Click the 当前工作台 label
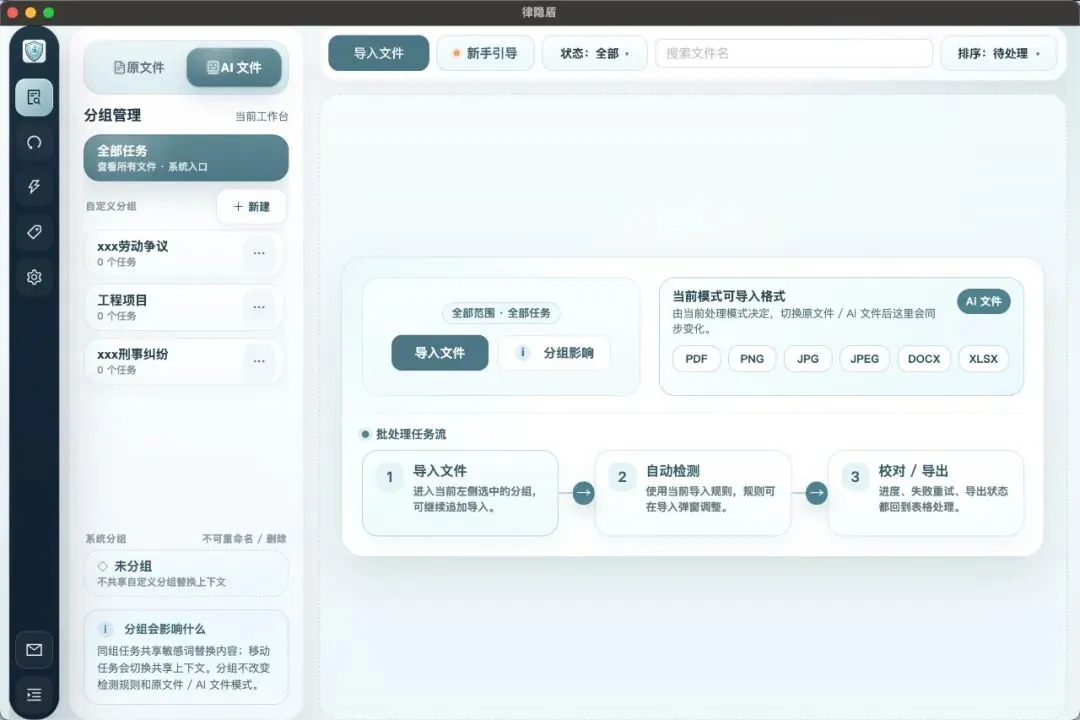1080x720 pixels. (x=261, y=116)
